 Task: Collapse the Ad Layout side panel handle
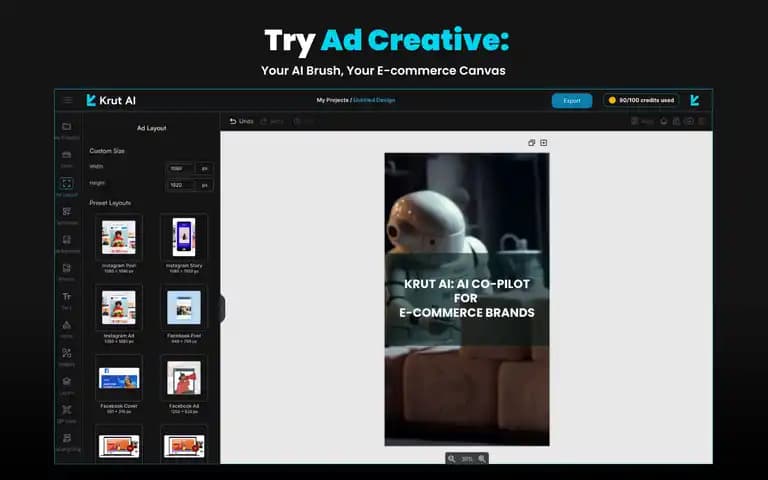coord(222,309)
